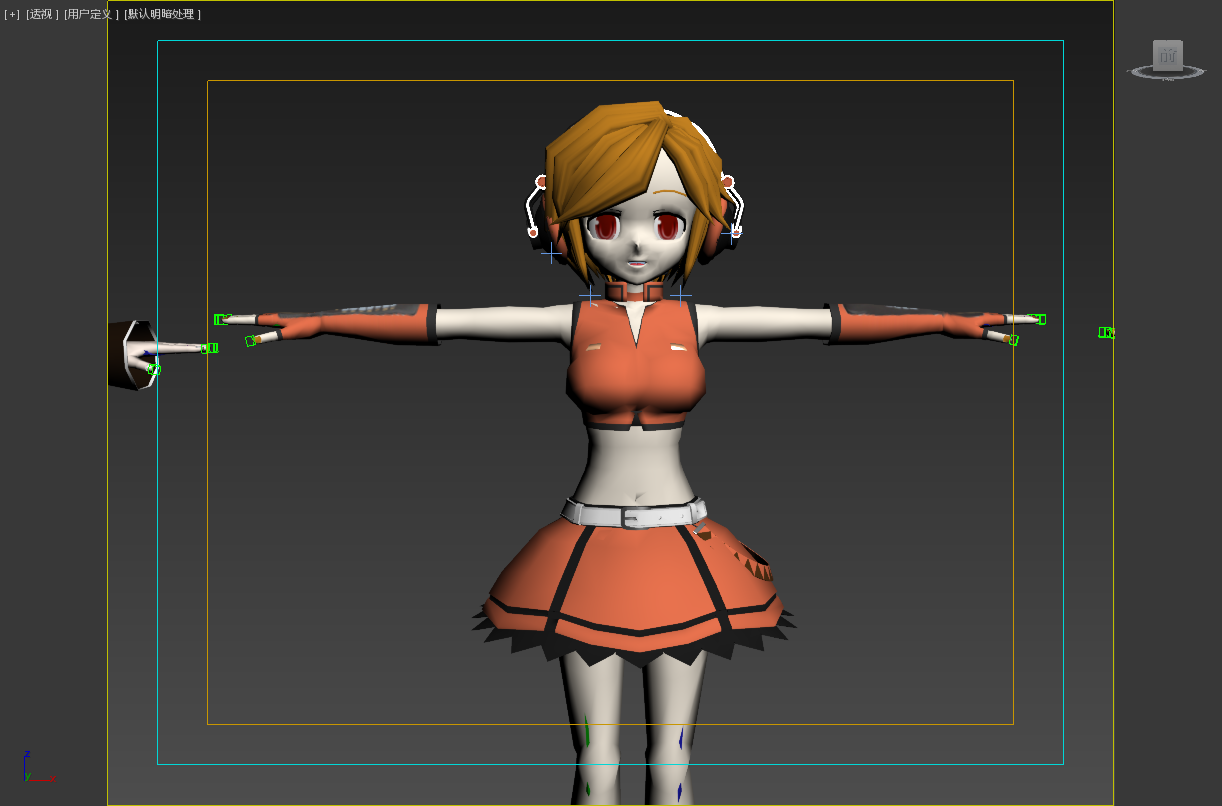The width and height of the screenshot is (1222, 806).
Task: Click the orange collar on the character's neck
Action: 635,291
